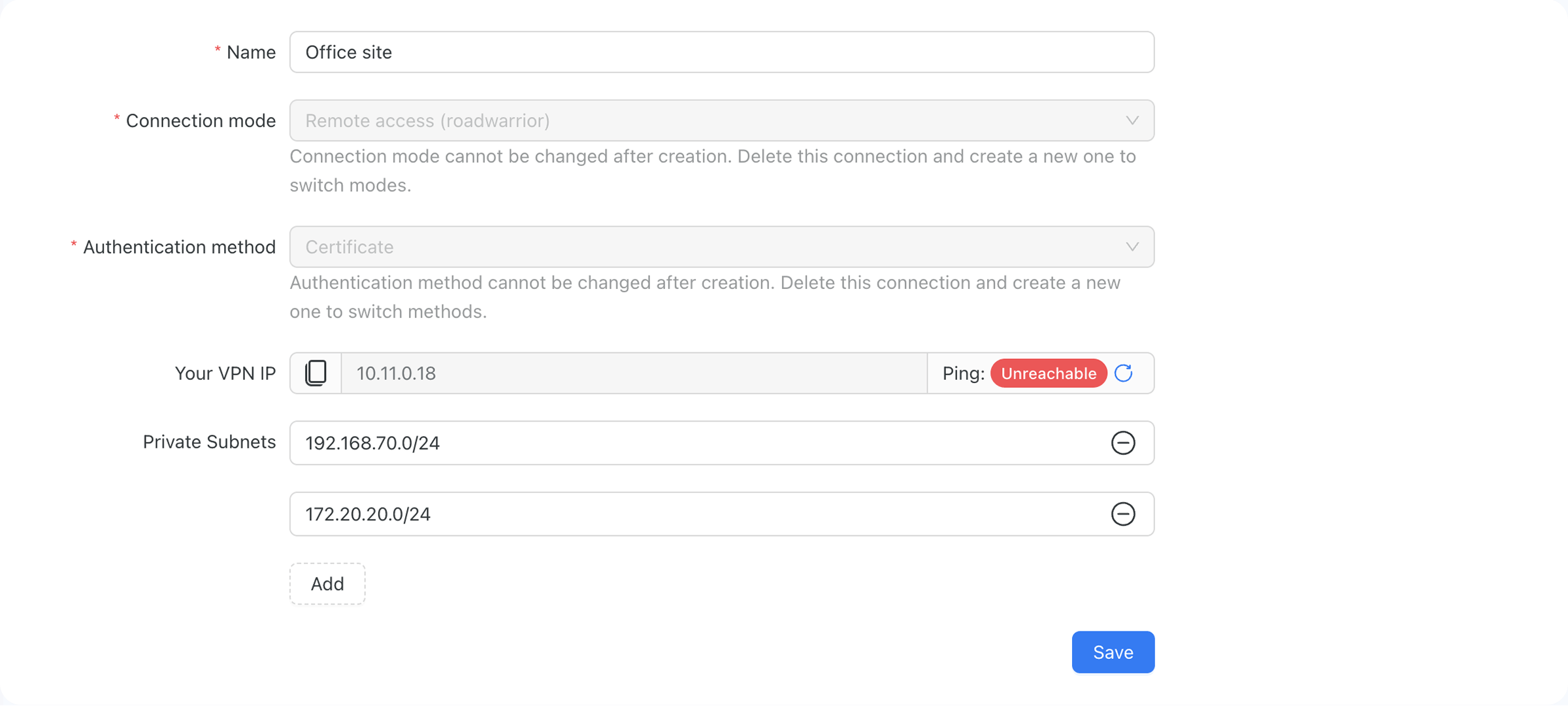Open the Remote access (roadwarrior) dropdown
Viewport: 1568px width, 706px height.
[722, 121]
